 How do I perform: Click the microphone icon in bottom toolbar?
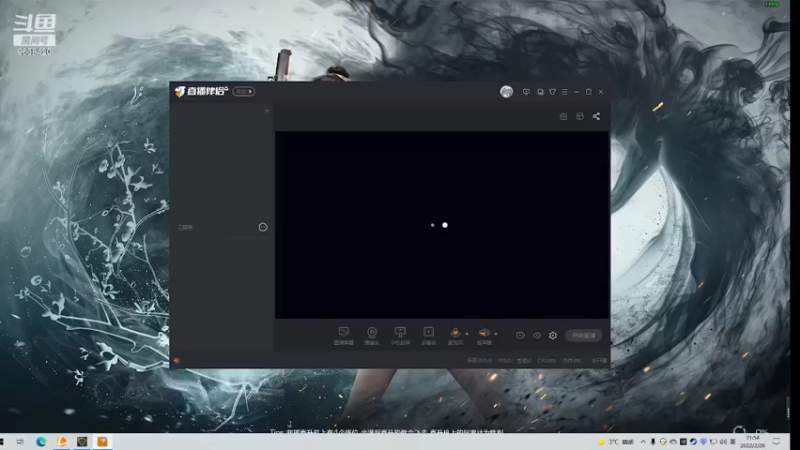pos(455,333)
